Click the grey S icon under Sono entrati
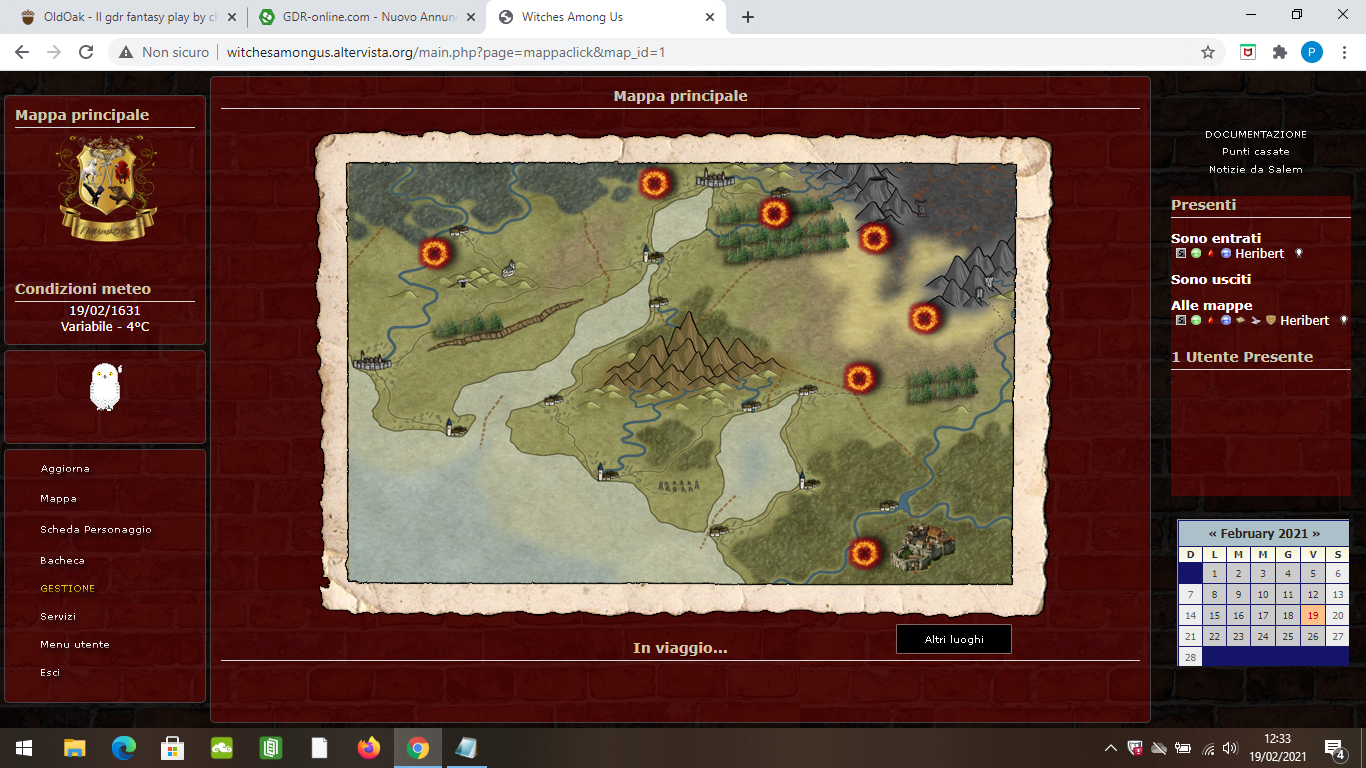Screen dimensions: 1366x768 (1181, 253)
